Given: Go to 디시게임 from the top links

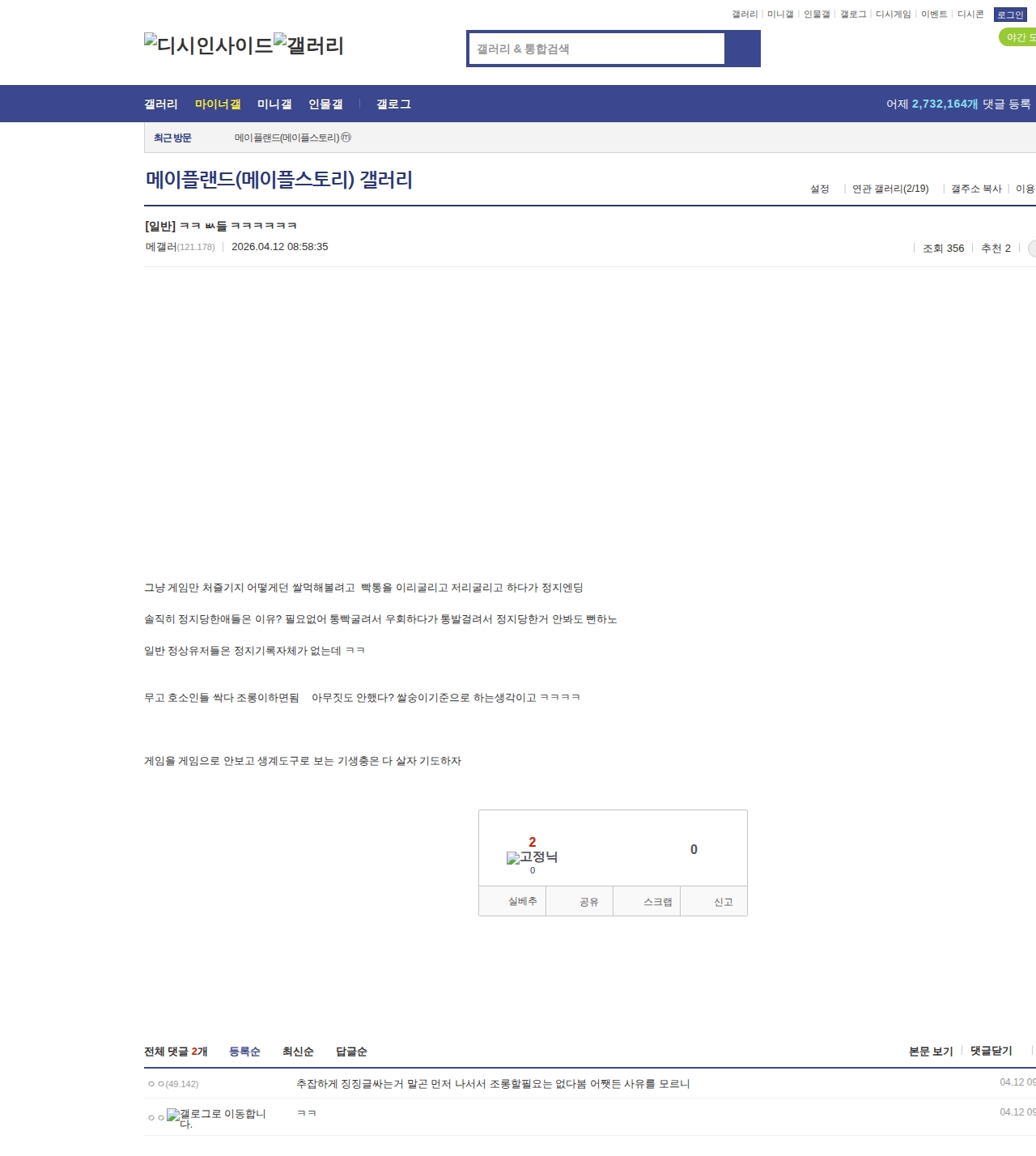Looking at the screenshot, I should click(x=894, y=15).
